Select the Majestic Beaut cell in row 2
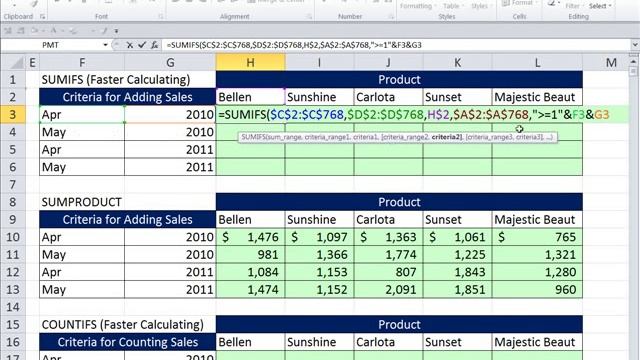The width and height of the screenshot is (640, 360). click(537, 97)
